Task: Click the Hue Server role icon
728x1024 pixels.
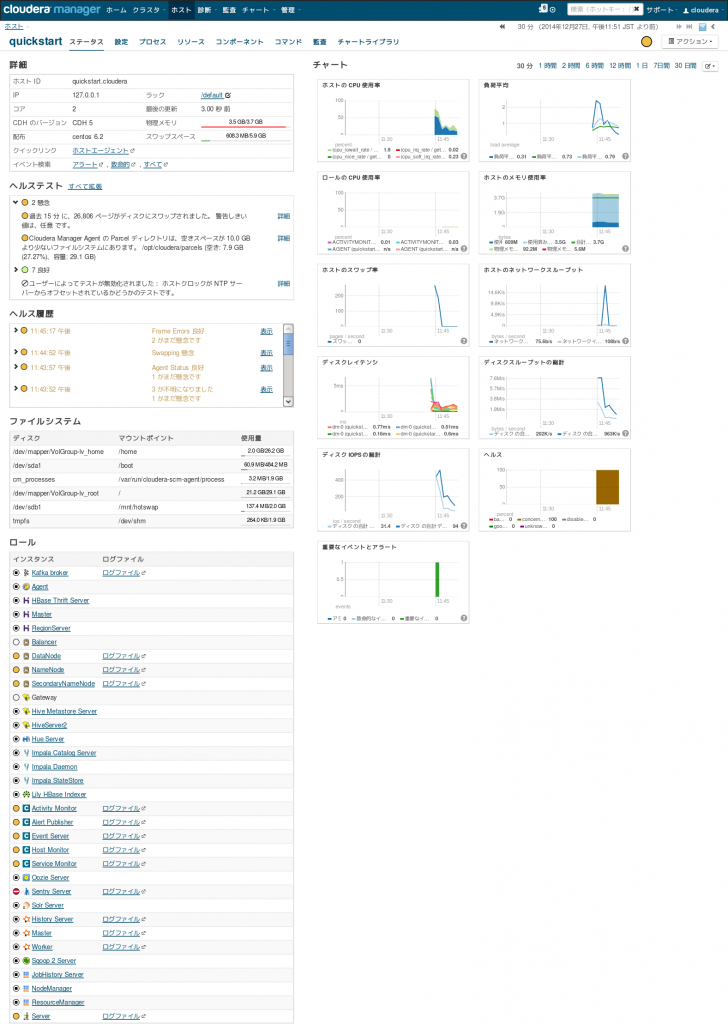Action: point(26,739)
